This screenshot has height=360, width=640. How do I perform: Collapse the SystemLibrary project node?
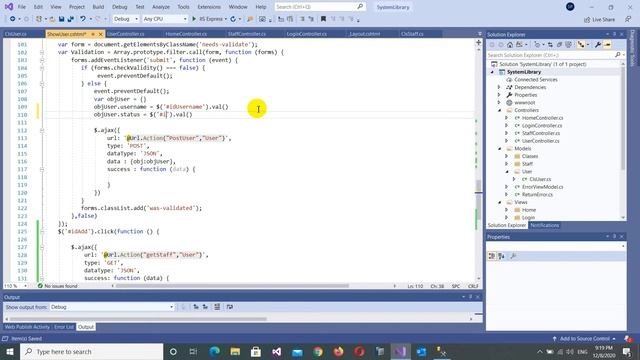click(x=492, y=72)
